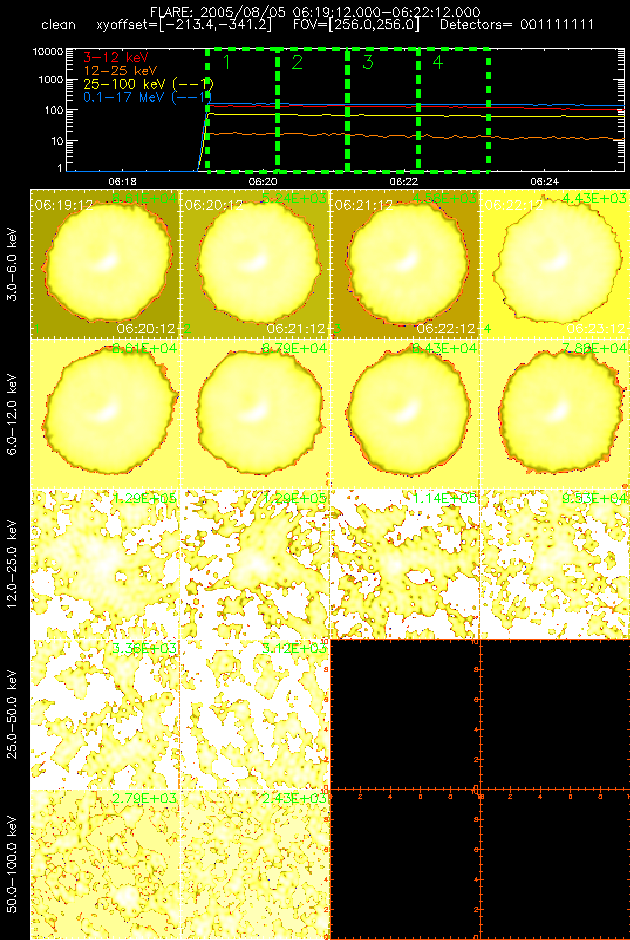
Task: Open the 3.0-6.0 keV image for interval 2
Action: [x=255, y=264]
